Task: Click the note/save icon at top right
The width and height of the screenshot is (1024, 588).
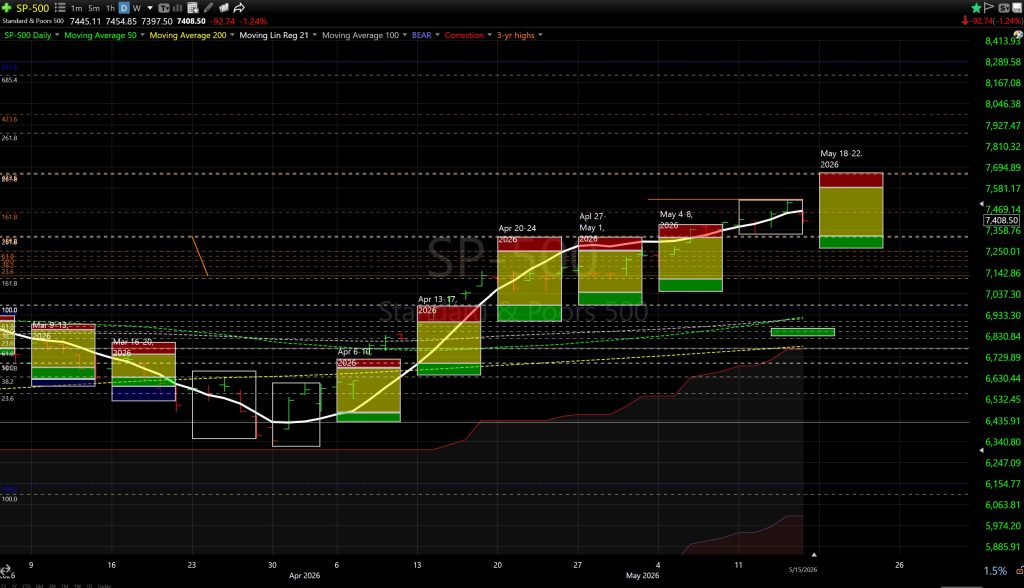Action: (x=1017, y=8)
